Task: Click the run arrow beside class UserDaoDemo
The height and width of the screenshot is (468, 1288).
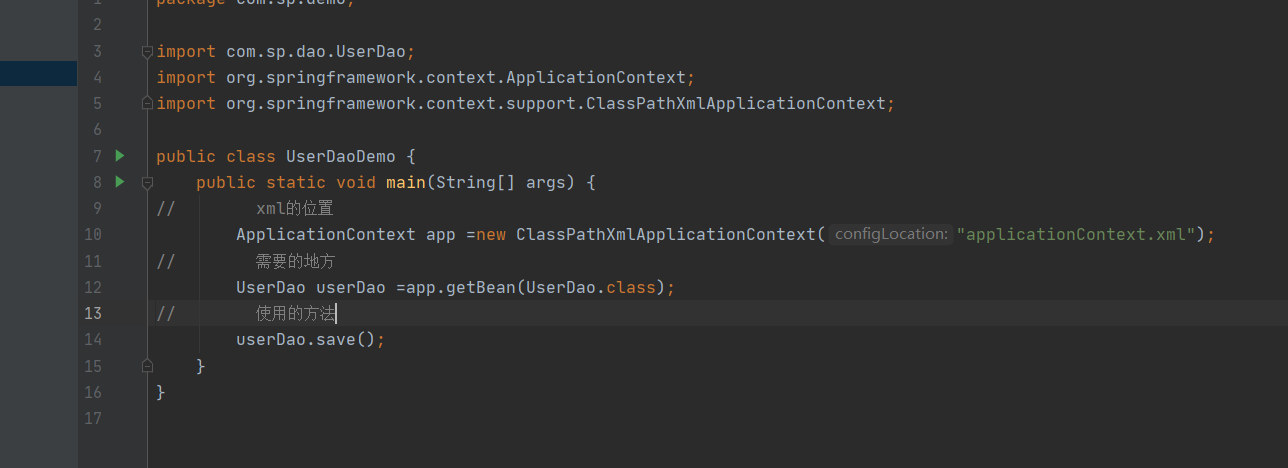Action: [120, 155]
